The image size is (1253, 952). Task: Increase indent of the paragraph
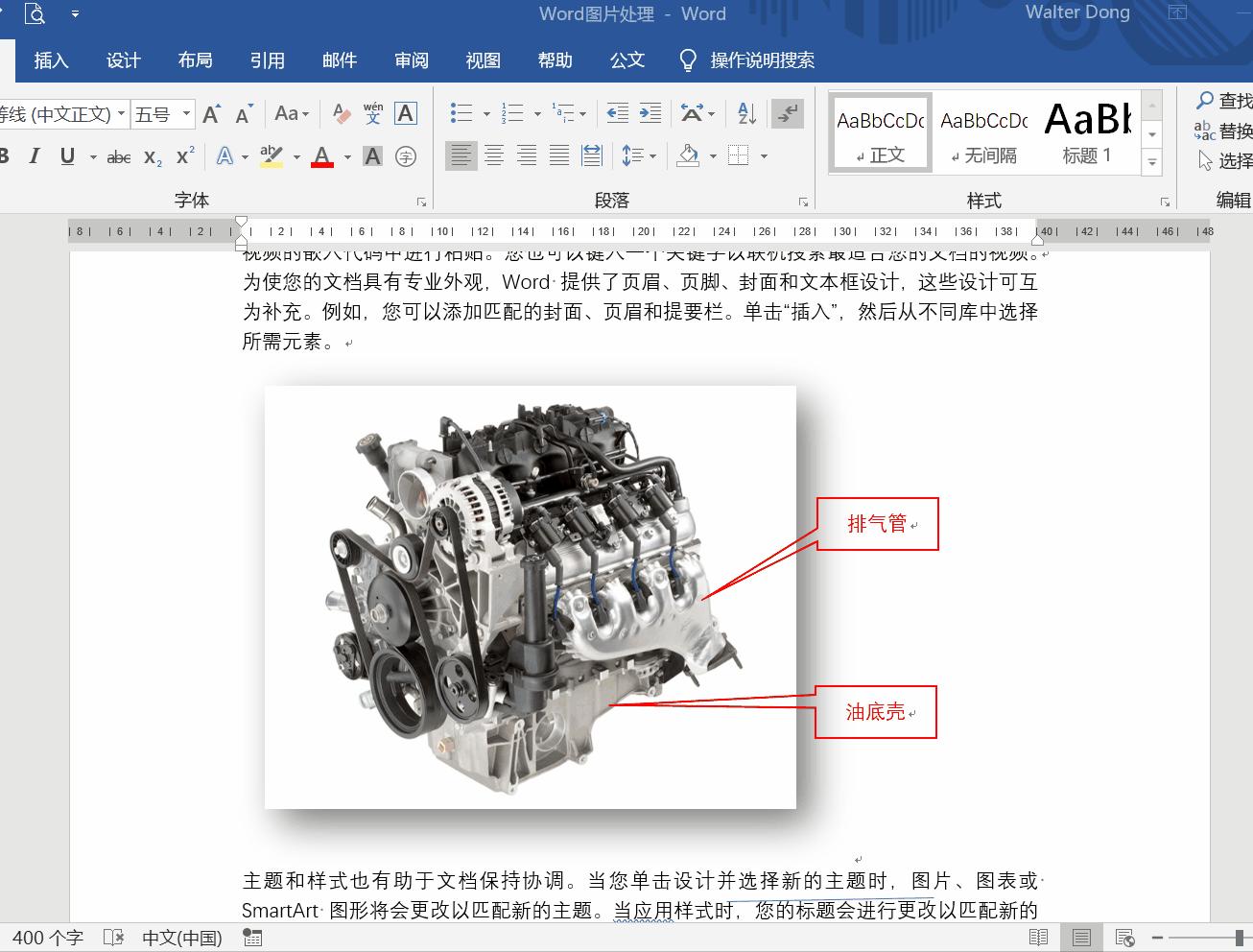click(x=650, y=114)
